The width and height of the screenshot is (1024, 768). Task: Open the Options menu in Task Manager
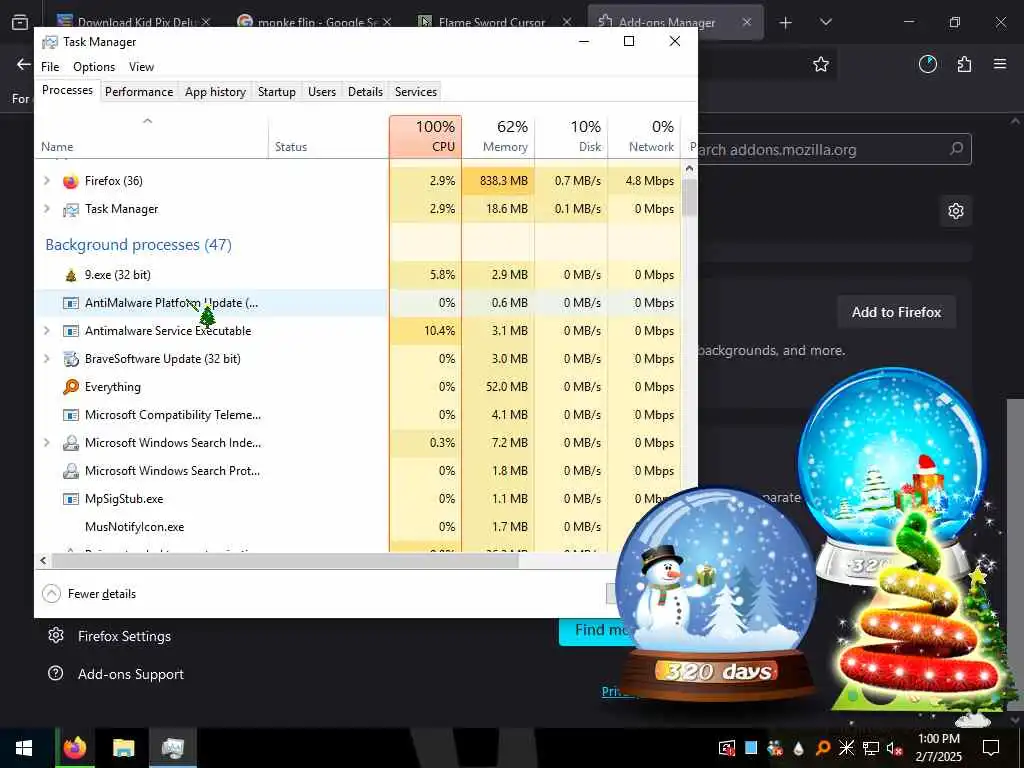point(94,67)
